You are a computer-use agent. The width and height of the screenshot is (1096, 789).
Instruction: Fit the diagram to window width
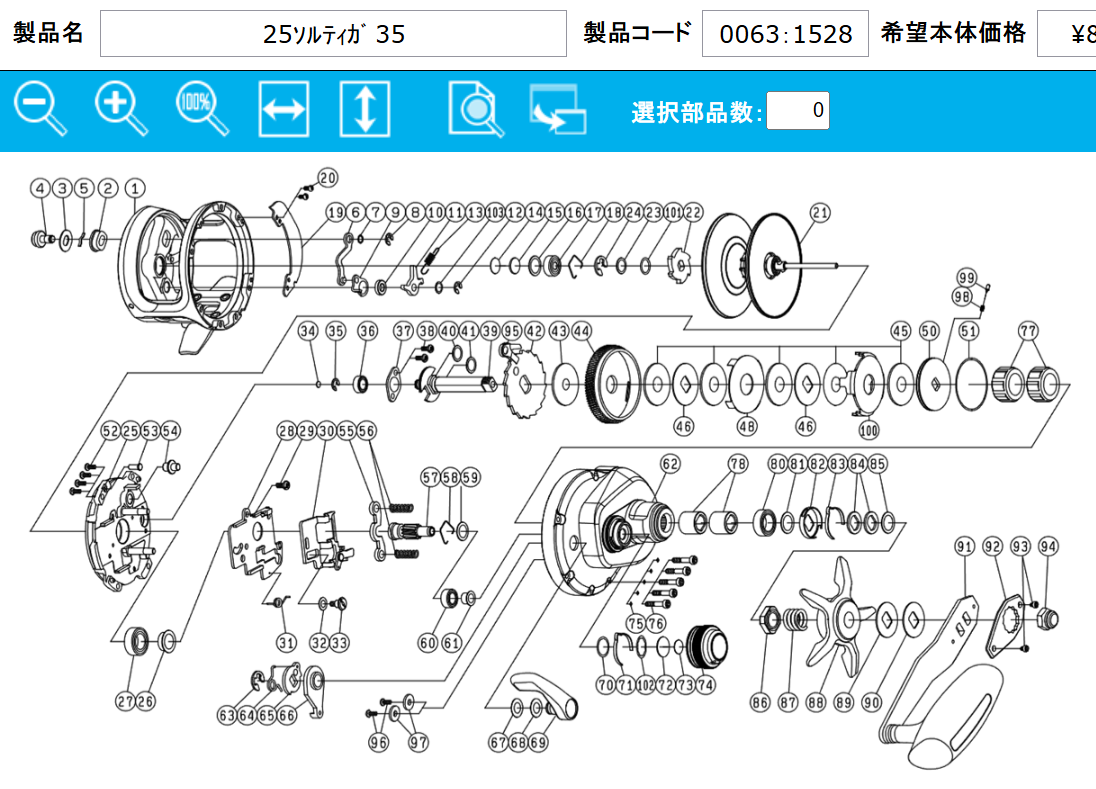tap(283, 109)
